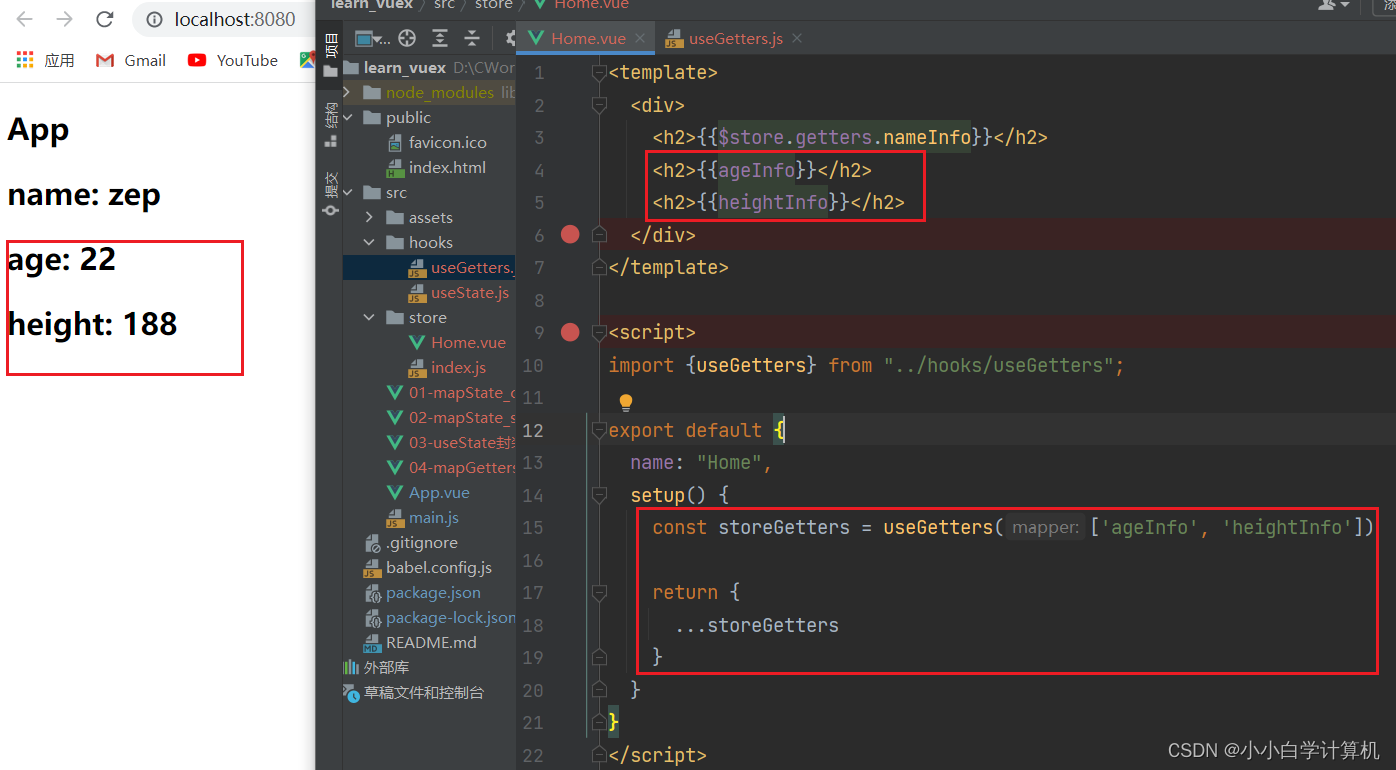Collapse the return block fold on line 17
This screenshot has height=770, width=1396.
tap(599, 592)
